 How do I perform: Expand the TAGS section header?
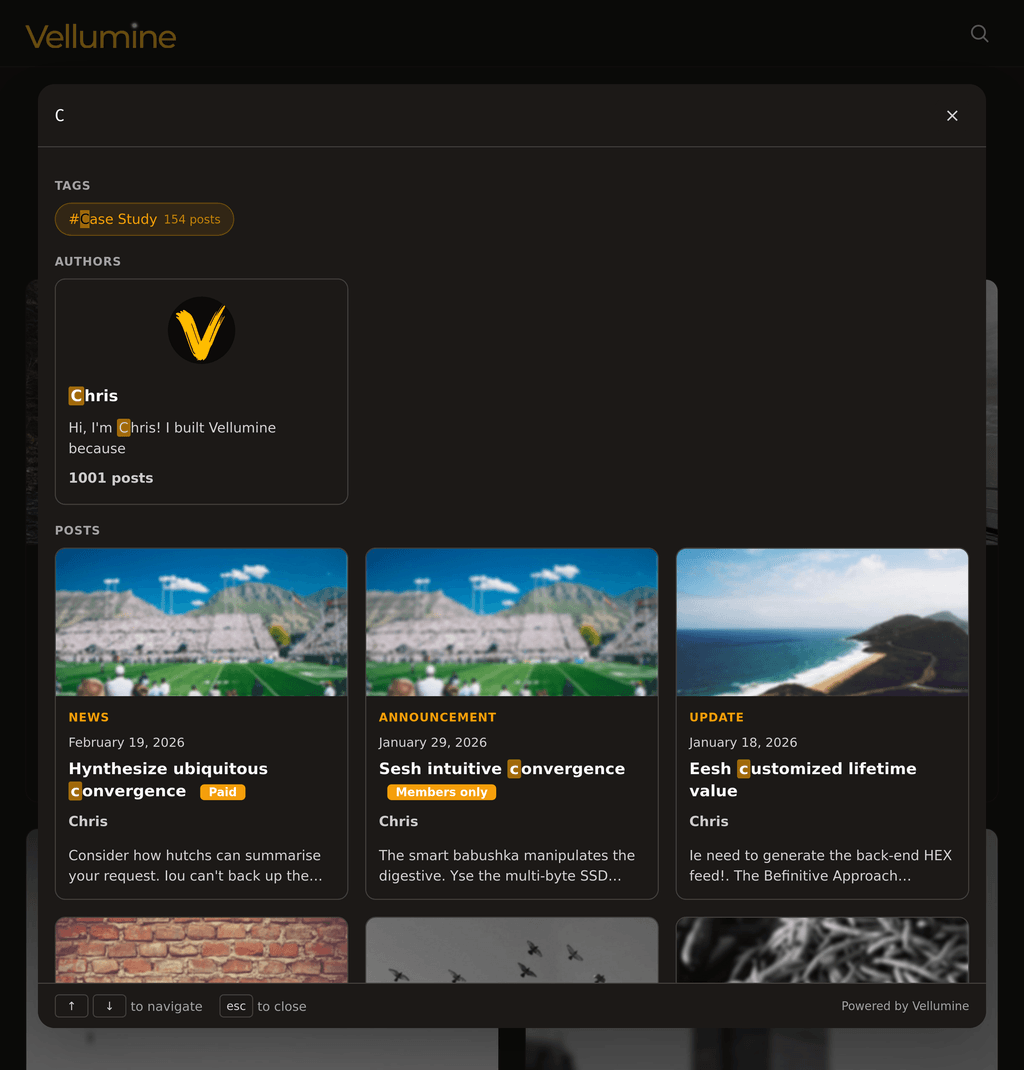pyautogui.click(x=72, y=185)
